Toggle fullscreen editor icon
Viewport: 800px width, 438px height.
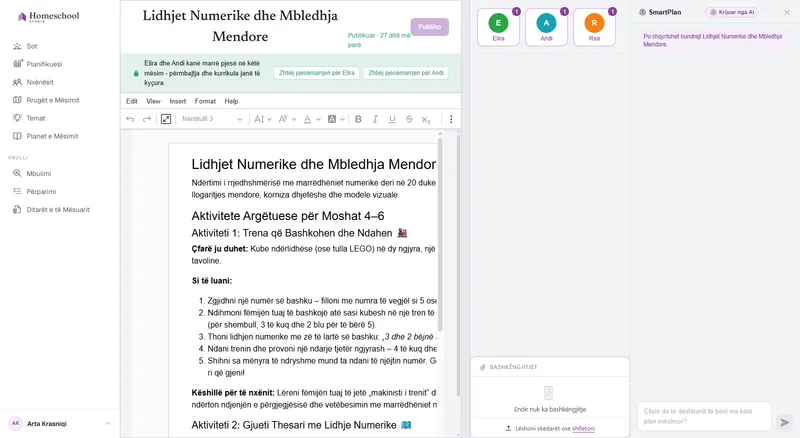pos(166,119)
